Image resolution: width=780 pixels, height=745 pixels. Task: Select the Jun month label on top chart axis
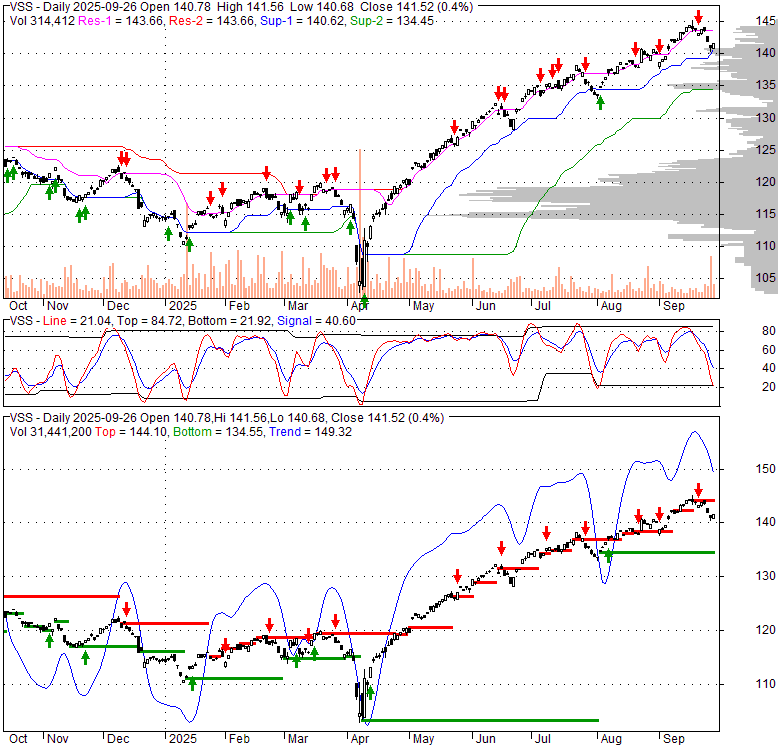(x=486, y=306)
